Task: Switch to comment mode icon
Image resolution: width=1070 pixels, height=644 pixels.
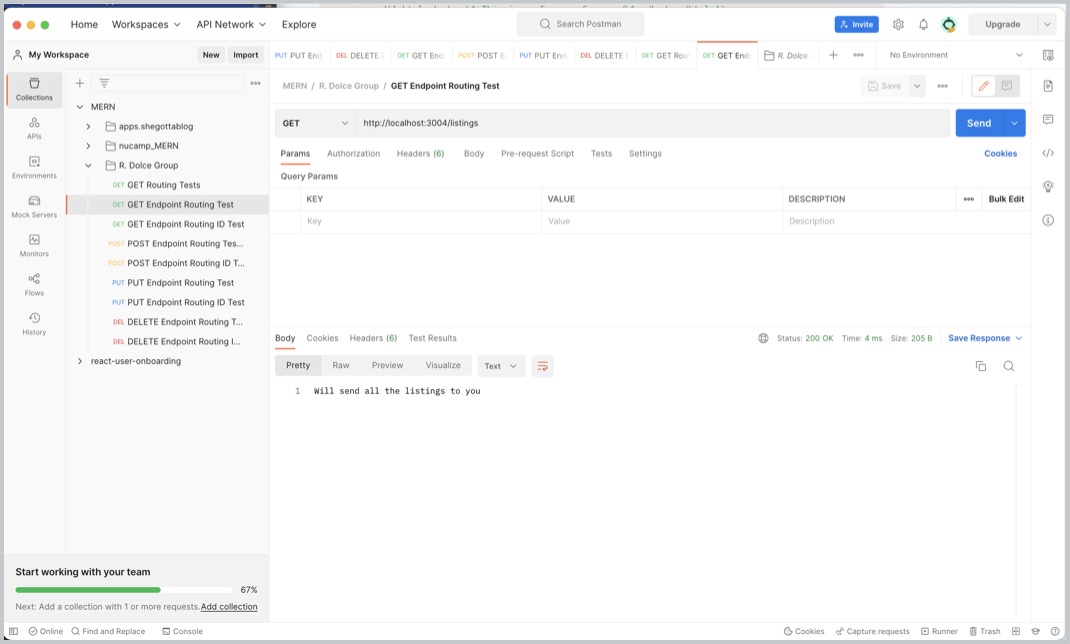Action: coord(1007,86)
